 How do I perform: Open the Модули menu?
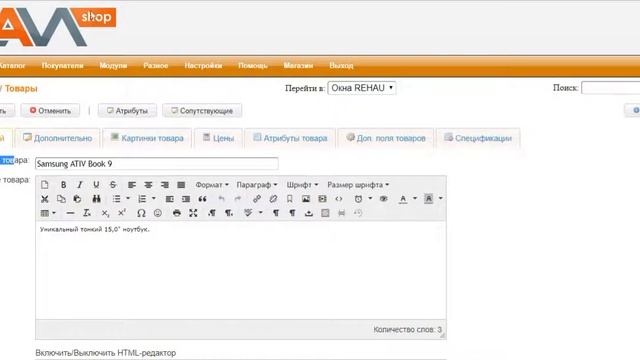(113, 65)
